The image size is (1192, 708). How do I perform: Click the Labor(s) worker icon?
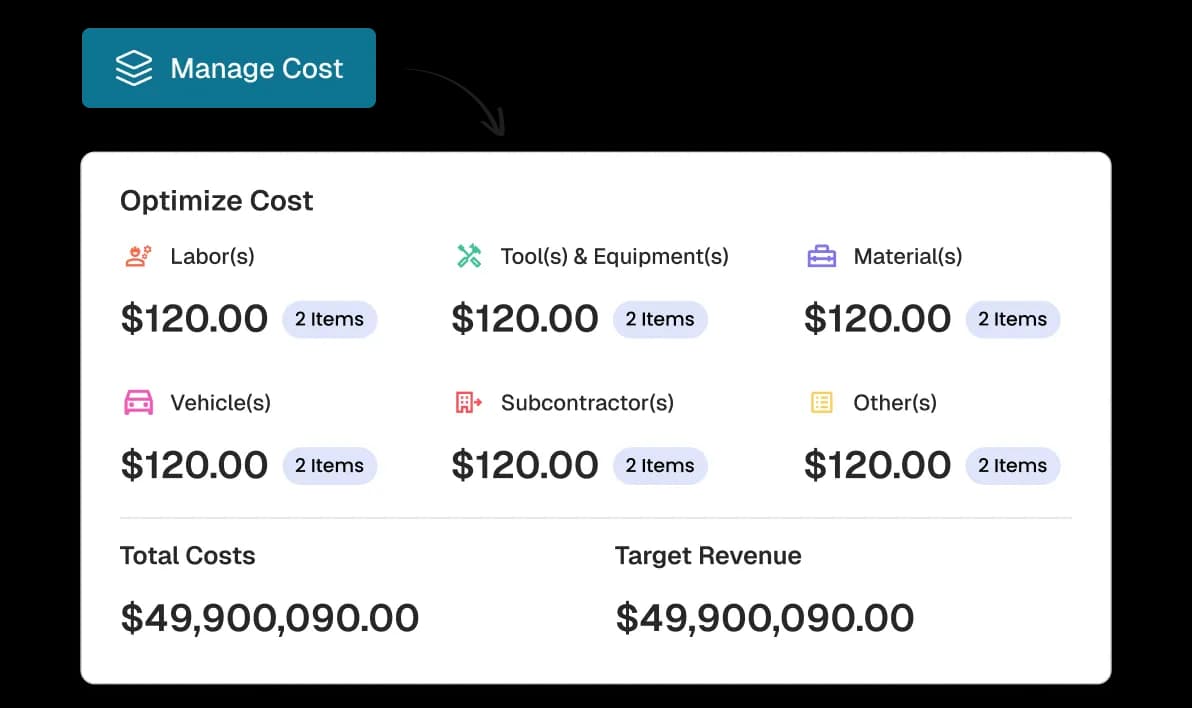coord(138,256)
